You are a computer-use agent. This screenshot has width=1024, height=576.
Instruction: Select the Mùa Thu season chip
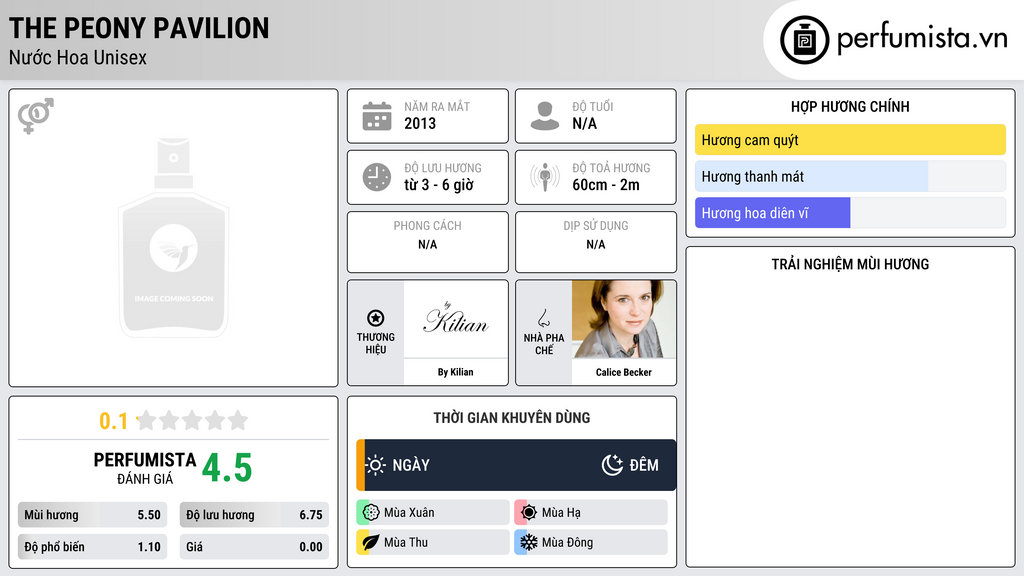(433, 543)
